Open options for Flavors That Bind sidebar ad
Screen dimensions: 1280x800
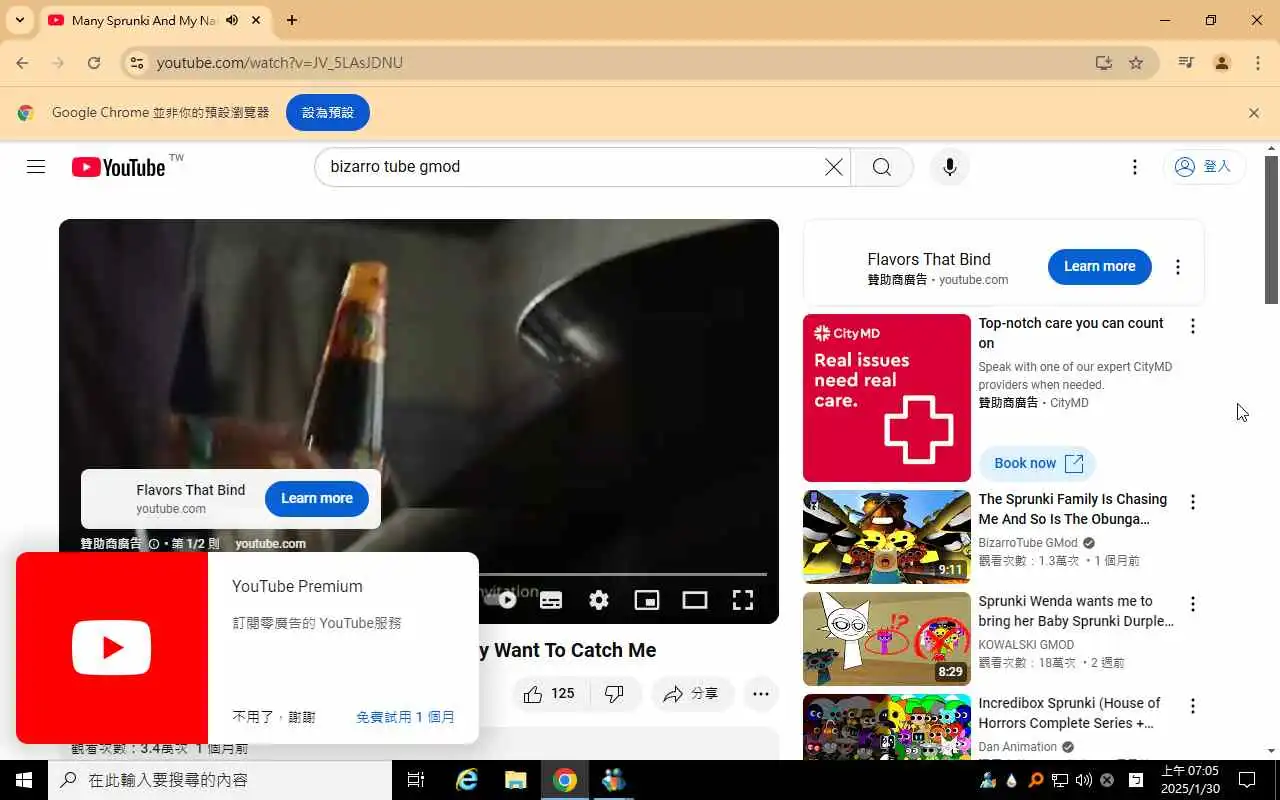pos(1178,267)
